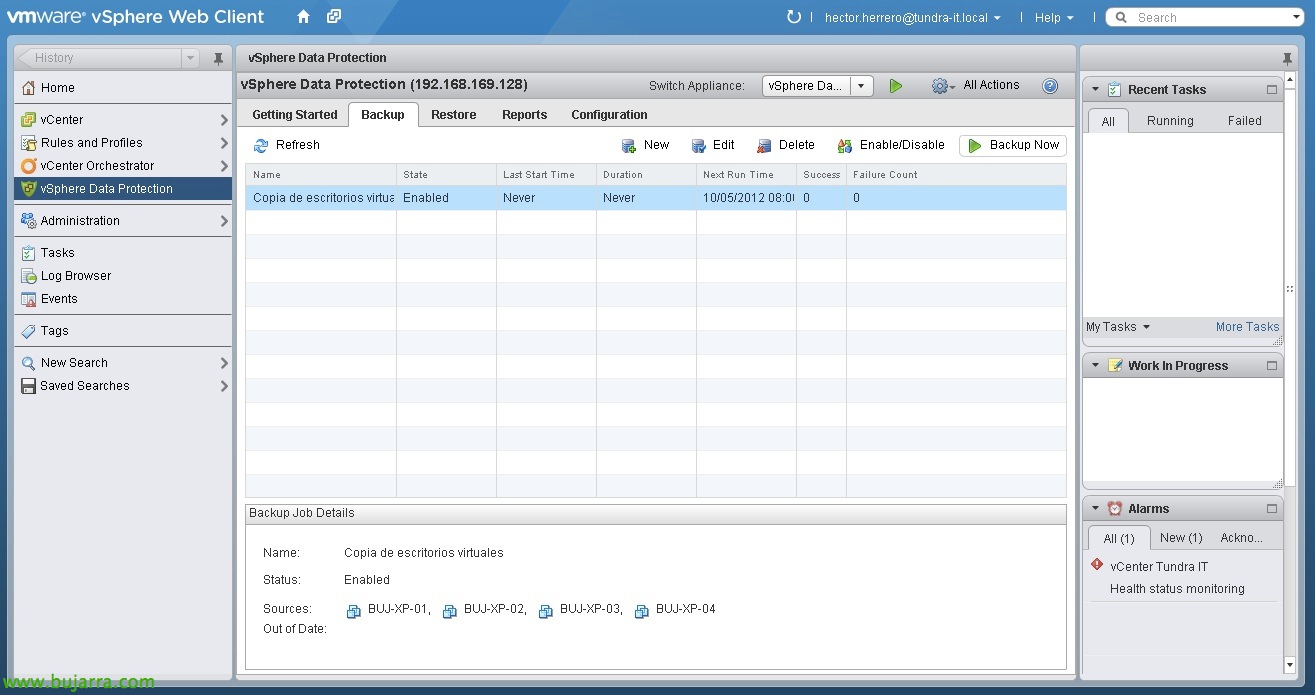Click the global refresh icon in header
The width and height of the screenshot is (1315, 695).
(x=794, y=17)
